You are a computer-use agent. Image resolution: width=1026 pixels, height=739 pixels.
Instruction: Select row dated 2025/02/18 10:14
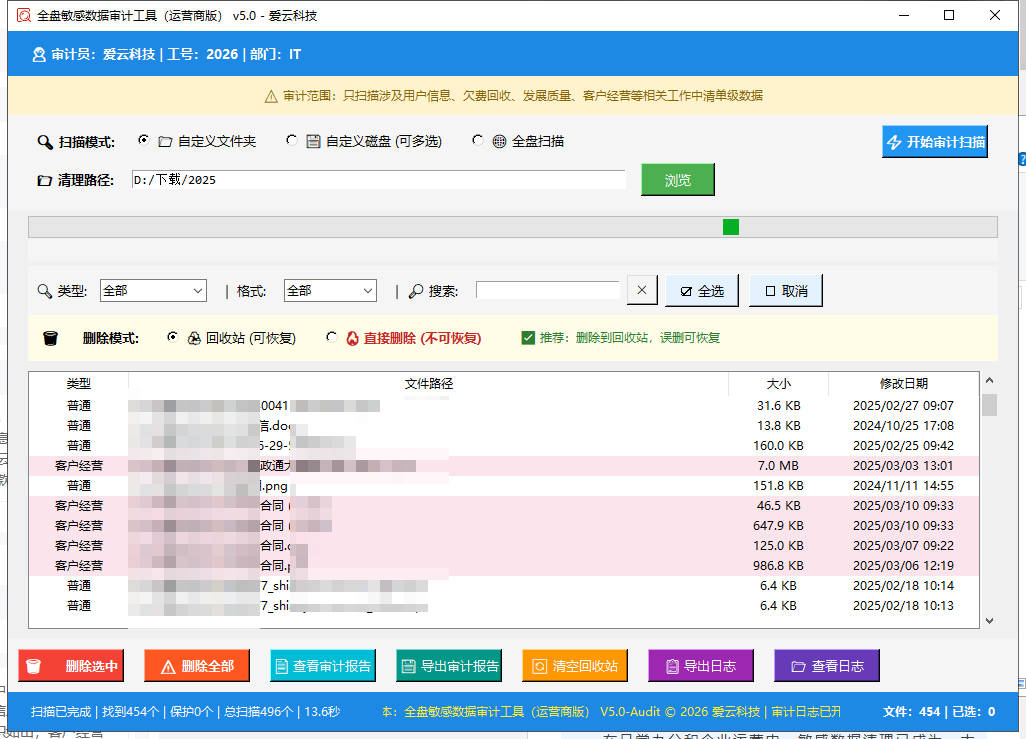click(x=504, y=586)
